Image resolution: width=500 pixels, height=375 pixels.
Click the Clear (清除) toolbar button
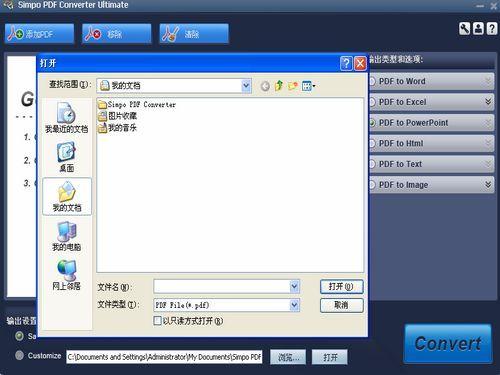point(194,34)
